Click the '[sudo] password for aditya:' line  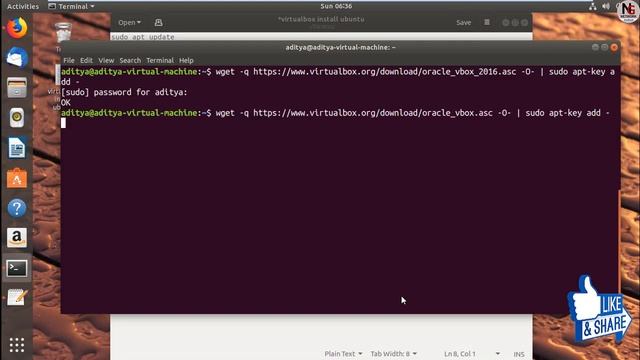click(x=124, y=92)
